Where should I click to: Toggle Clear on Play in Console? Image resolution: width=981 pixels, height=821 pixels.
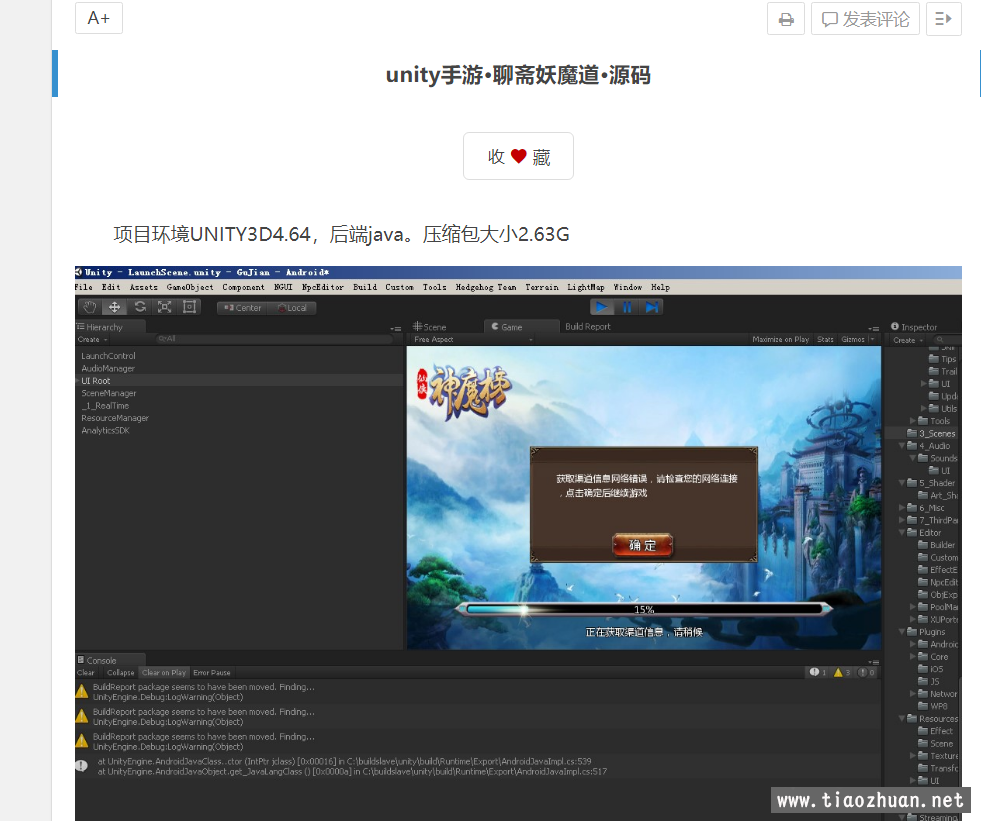164,673
